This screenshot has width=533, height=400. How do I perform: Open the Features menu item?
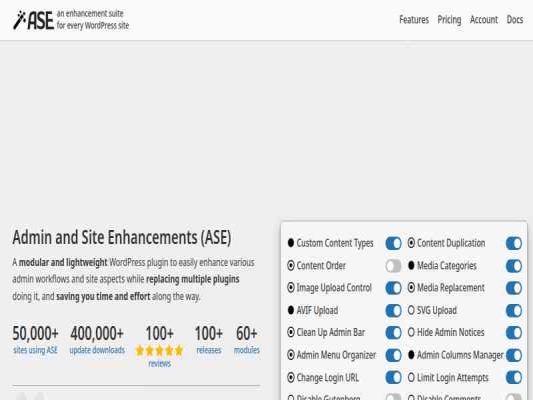pyautogui.click(x=414, y=20)
